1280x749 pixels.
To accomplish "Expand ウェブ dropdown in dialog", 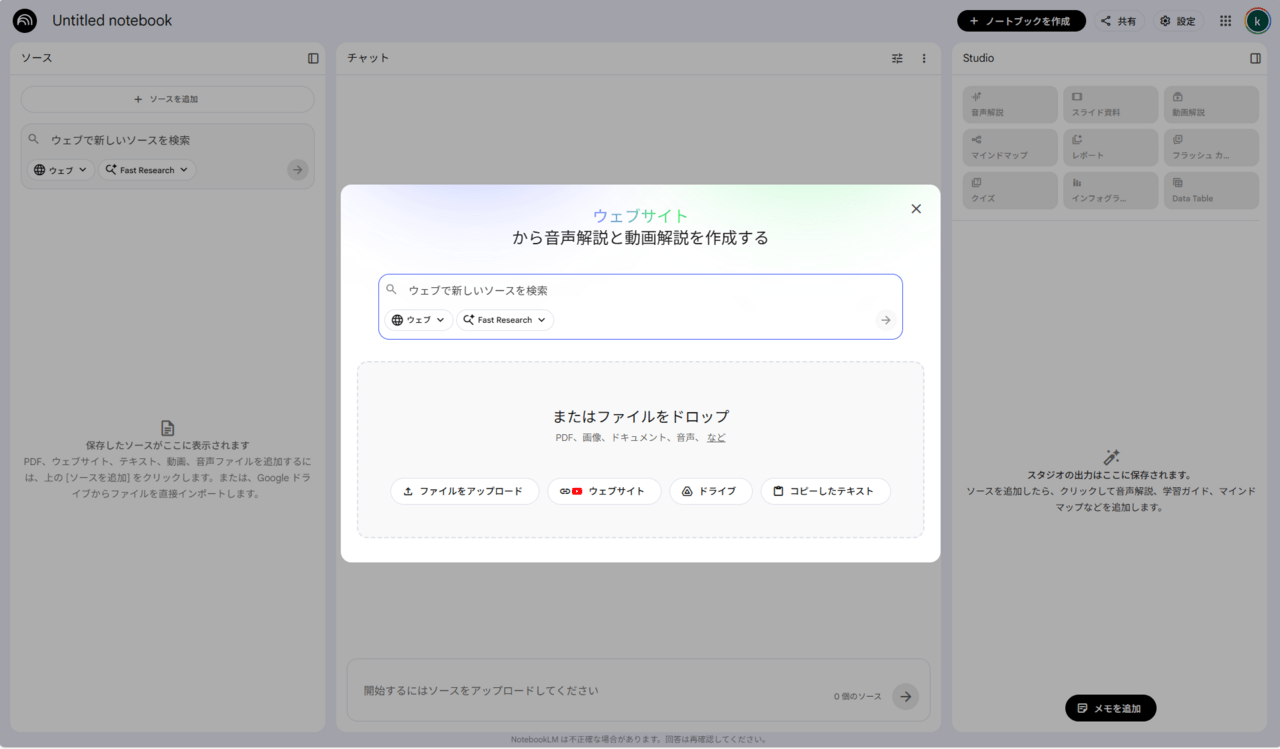I will coord(419,320).
